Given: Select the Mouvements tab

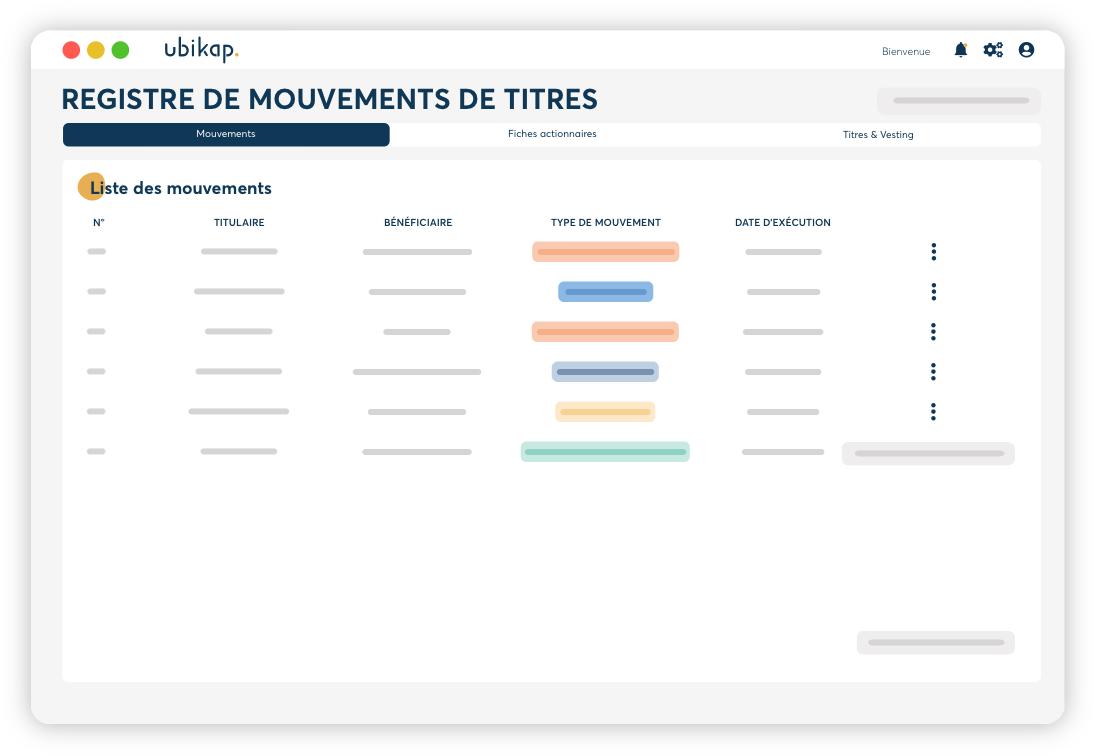Looking at the screenshot, I should pyautogui.click(x=226, y=133).
